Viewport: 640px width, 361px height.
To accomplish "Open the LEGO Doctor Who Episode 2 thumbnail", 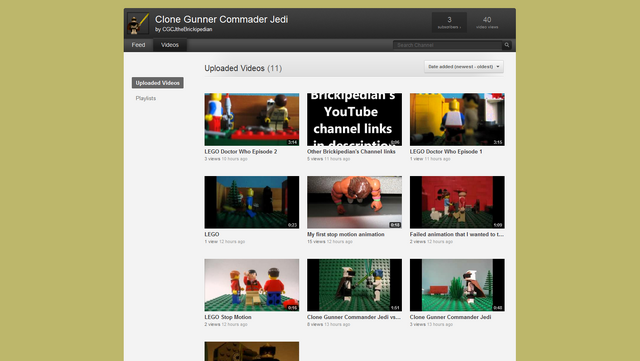I will [252, 119].
